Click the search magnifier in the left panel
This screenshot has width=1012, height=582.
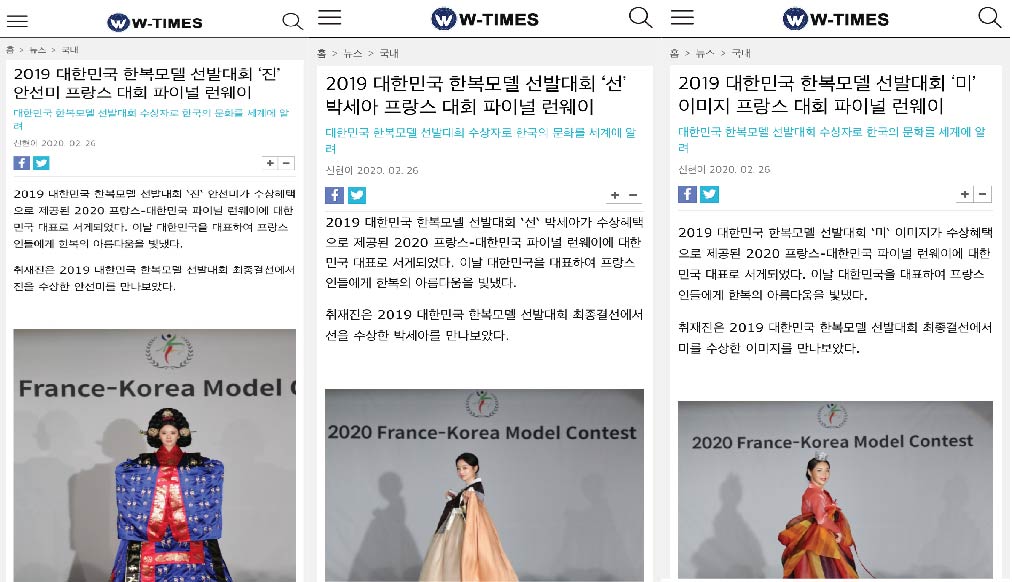tap(292, 21)
